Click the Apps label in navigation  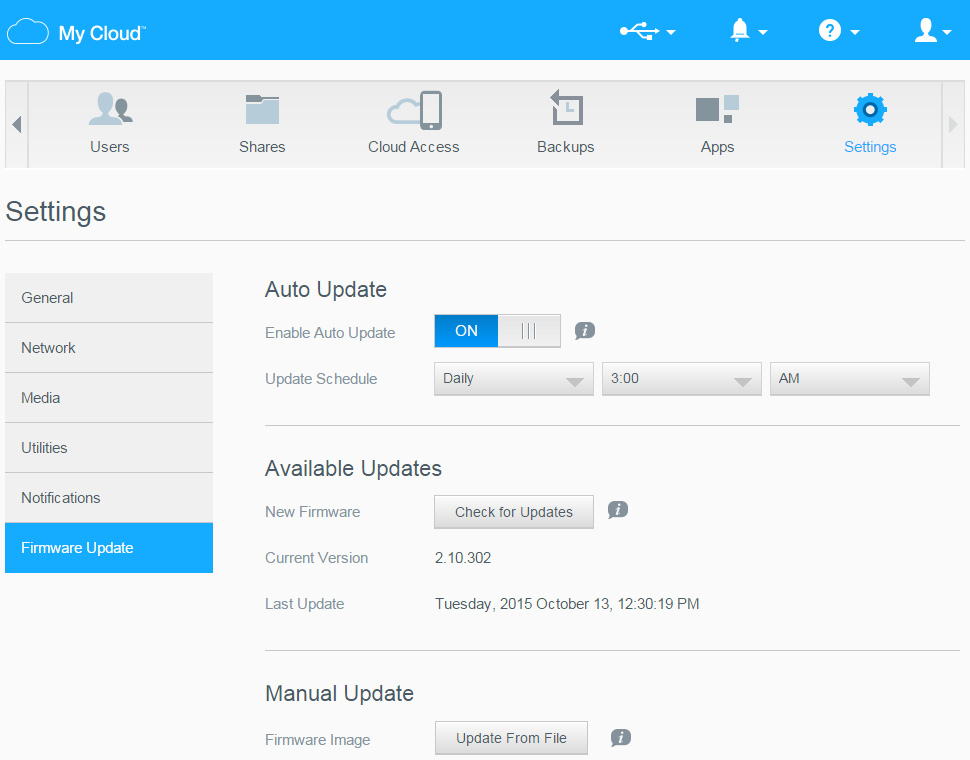click(718, 147)
